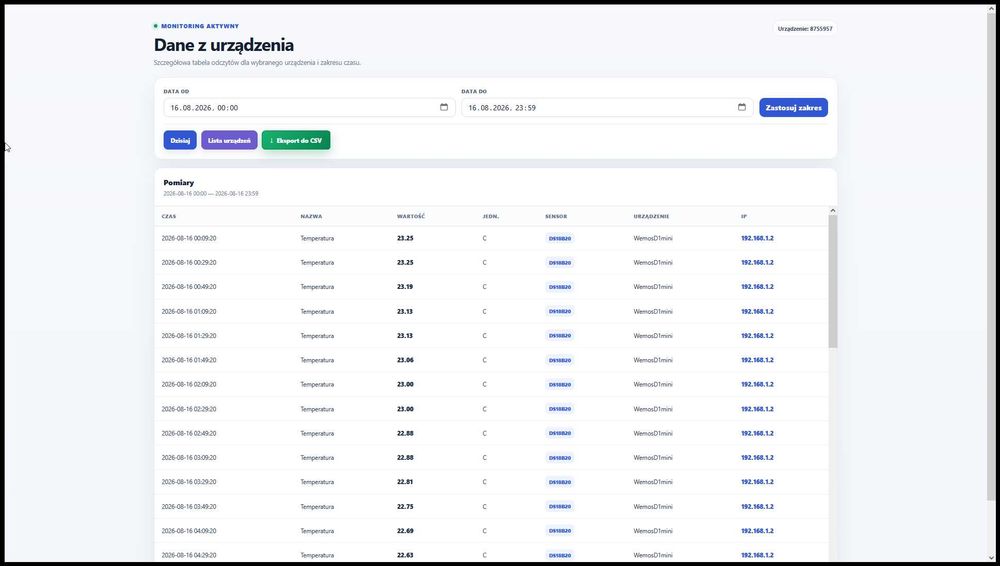Click the Wartość column header
The width and height of the screenshot is (1000, 566).
point(411,216)
